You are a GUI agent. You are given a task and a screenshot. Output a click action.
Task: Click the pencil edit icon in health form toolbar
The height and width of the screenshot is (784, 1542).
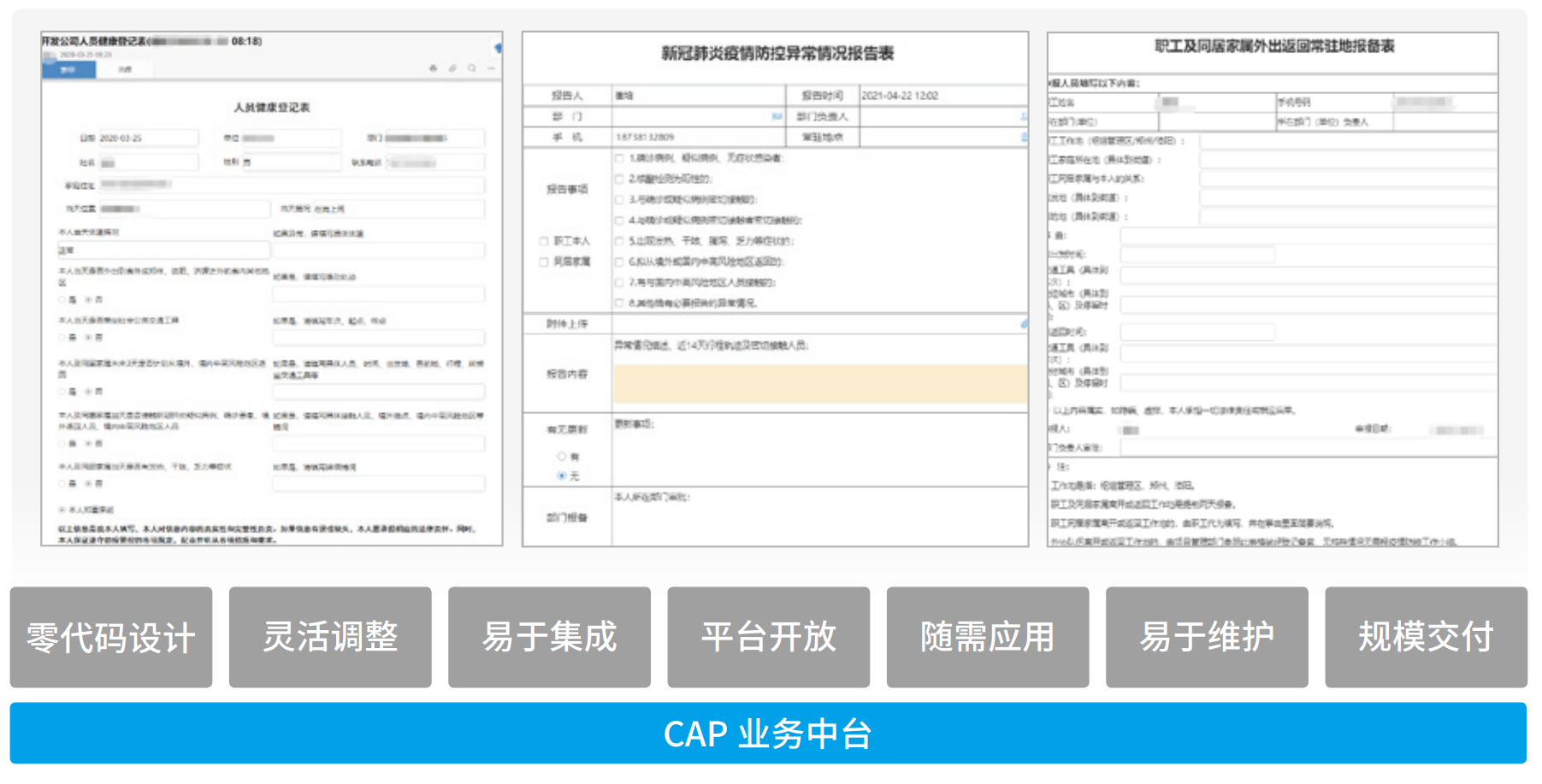(452, 68)
